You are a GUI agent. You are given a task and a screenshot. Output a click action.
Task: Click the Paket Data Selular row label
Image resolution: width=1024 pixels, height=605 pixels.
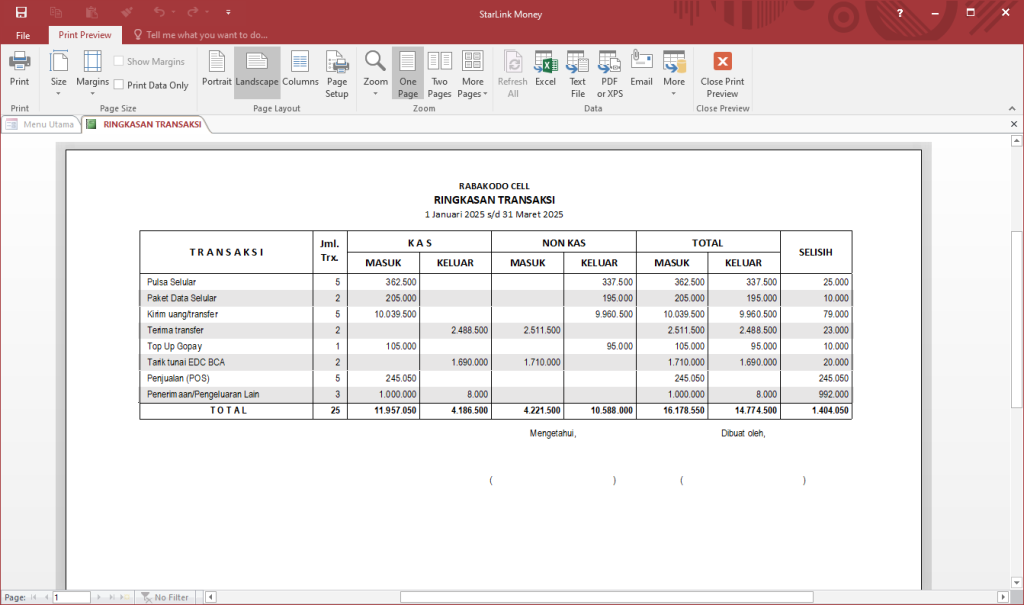coord(182,298)
